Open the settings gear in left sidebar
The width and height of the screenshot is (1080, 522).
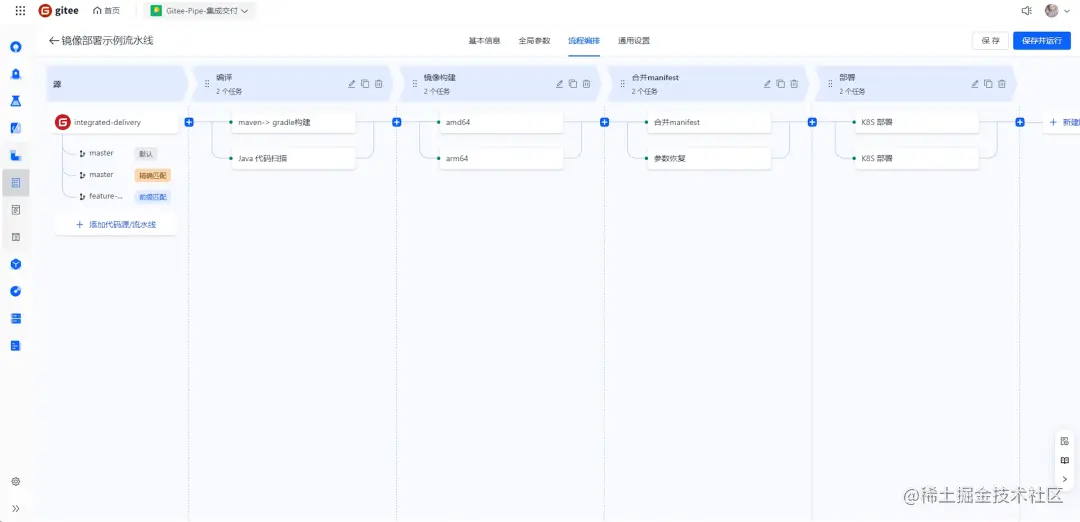click(16, 481)
